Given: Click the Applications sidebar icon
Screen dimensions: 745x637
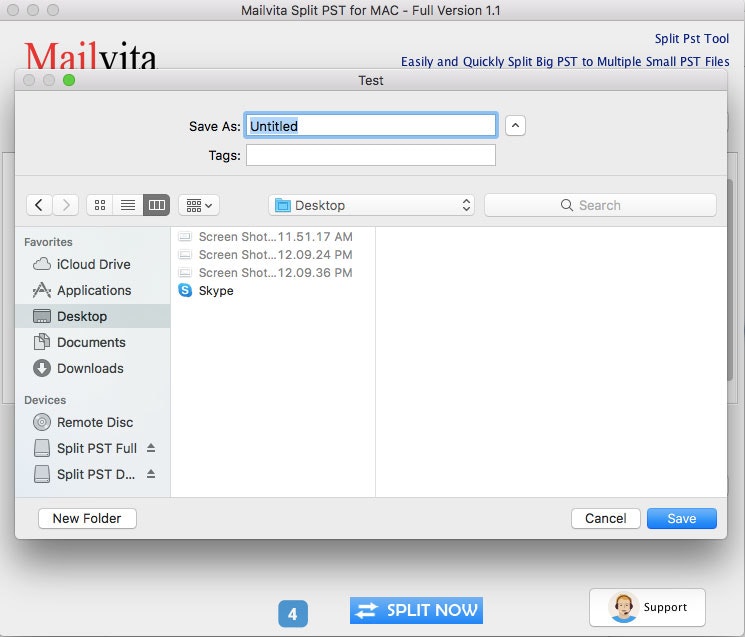Looking at the screenshot, I should point(42,290).
